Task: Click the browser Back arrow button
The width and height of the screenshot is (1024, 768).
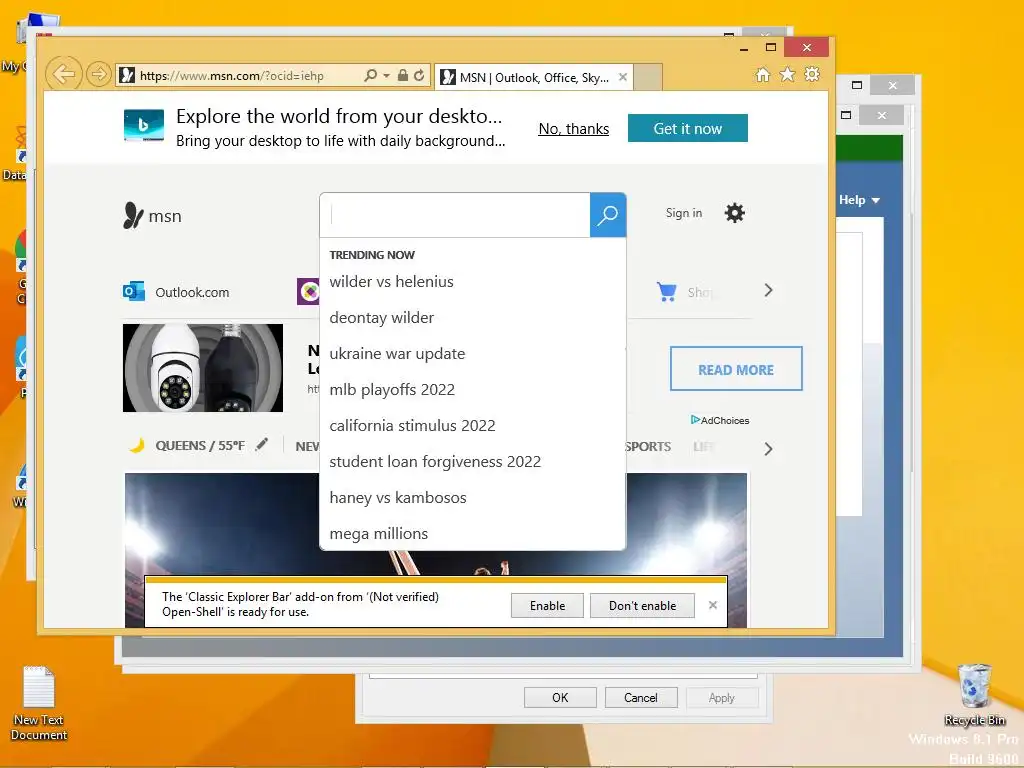Action: point(63,74)
